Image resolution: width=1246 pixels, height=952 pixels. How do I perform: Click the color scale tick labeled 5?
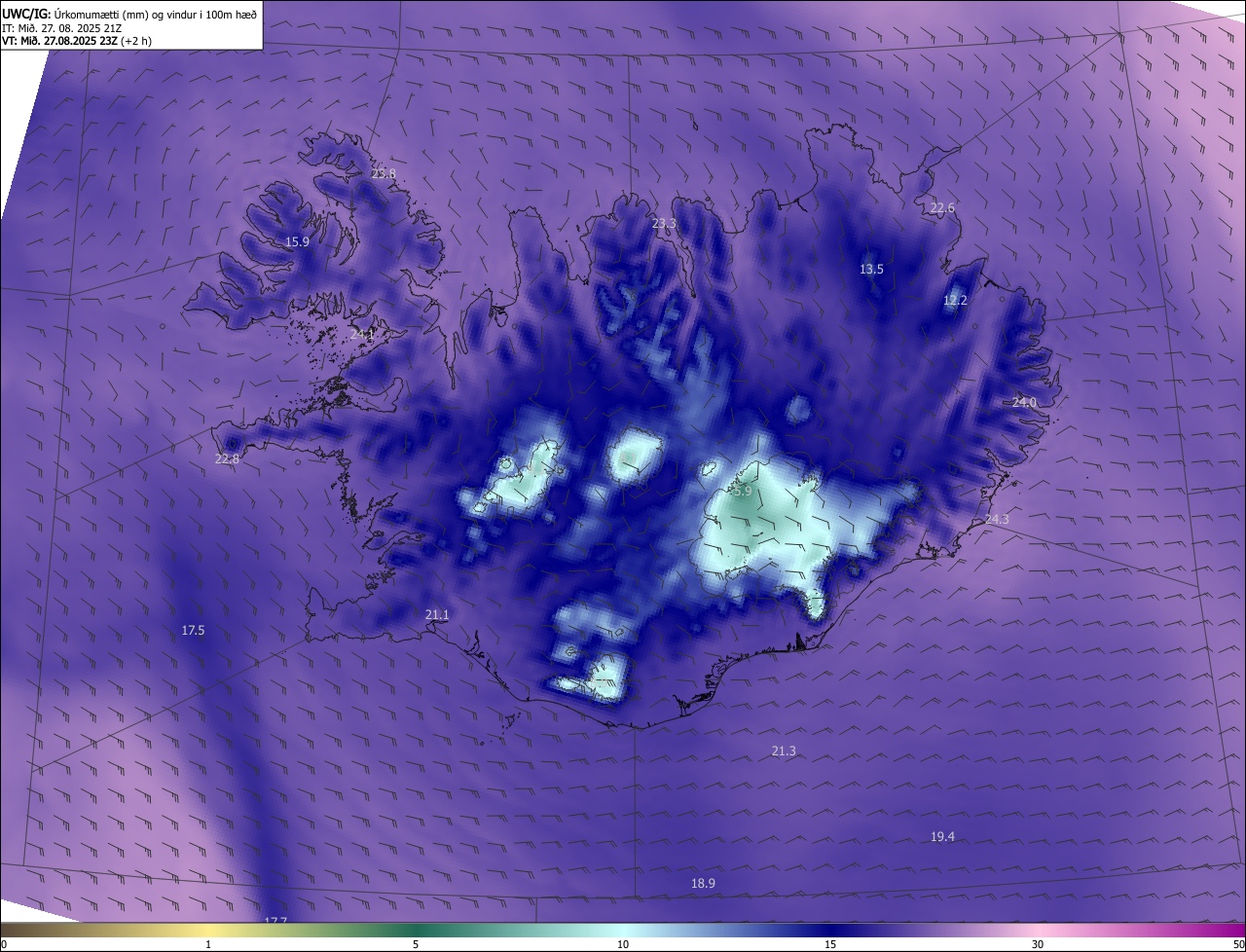click(x=416, y=945)
